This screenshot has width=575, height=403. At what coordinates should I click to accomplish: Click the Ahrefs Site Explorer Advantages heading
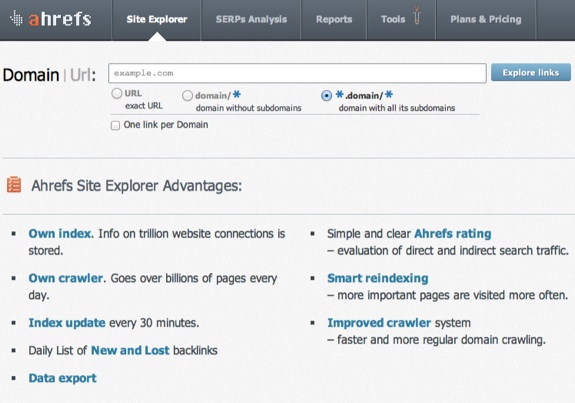pyautogui.click(x=137, y=186)
